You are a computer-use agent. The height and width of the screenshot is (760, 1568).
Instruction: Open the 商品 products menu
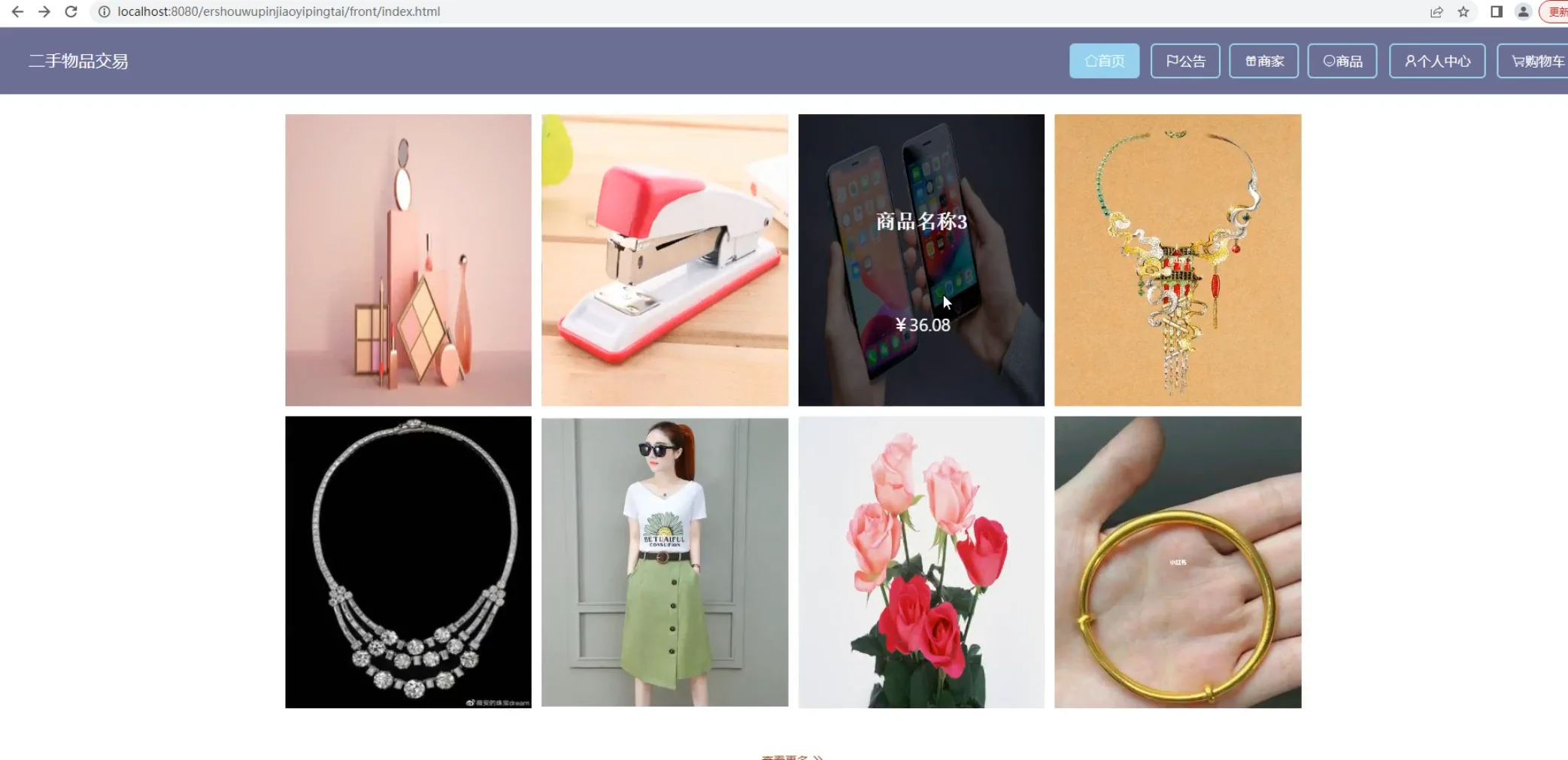pyautogui.click(x=1342, y=61)
